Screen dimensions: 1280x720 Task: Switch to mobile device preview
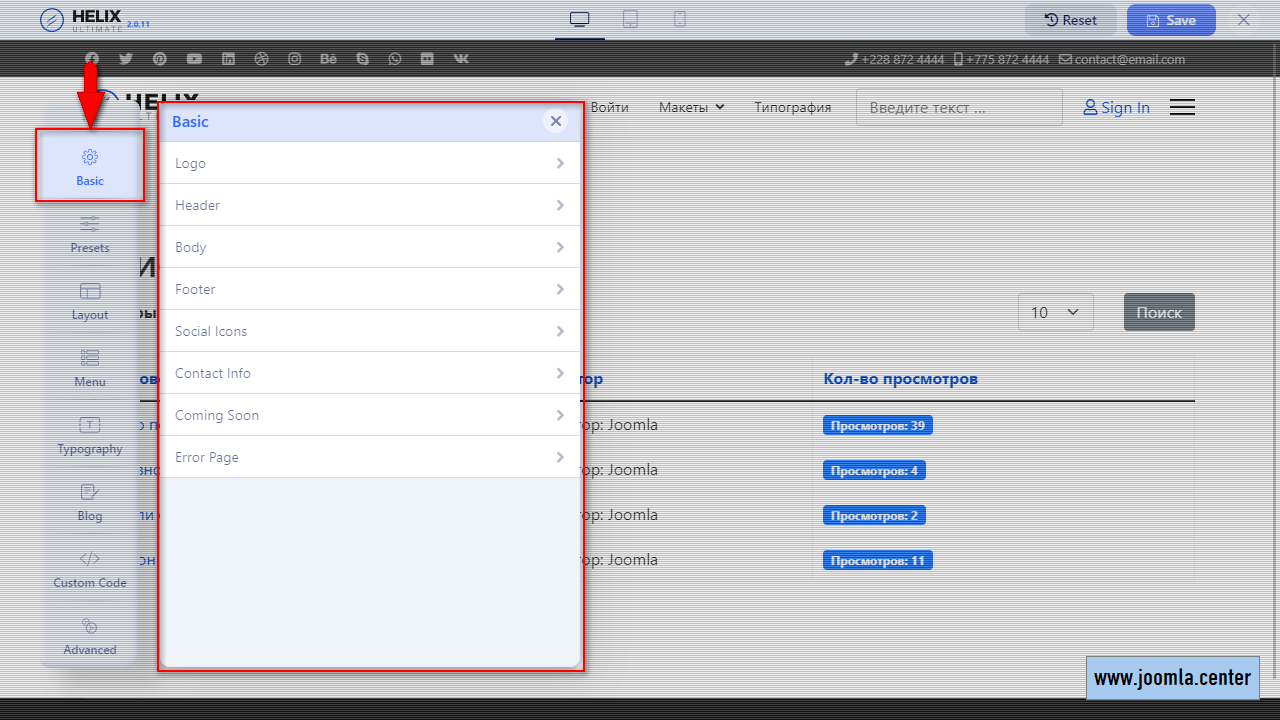[680, 20]
